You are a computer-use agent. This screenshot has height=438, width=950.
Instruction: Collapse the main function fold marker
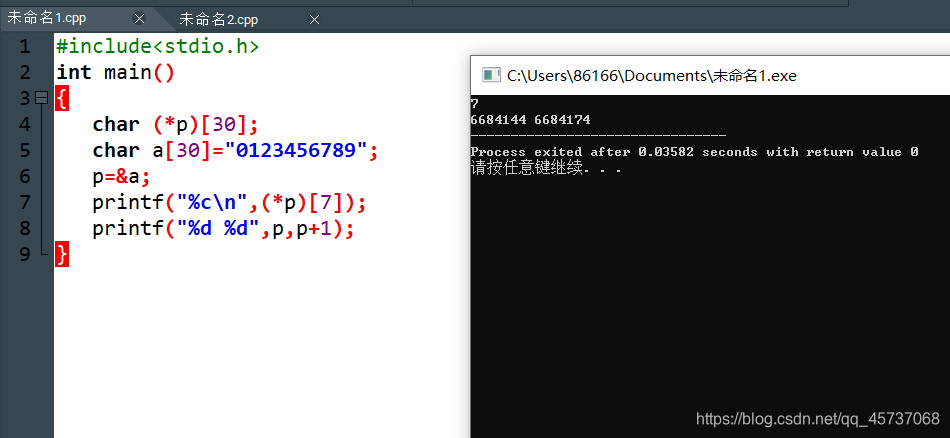tap(41, 98)
